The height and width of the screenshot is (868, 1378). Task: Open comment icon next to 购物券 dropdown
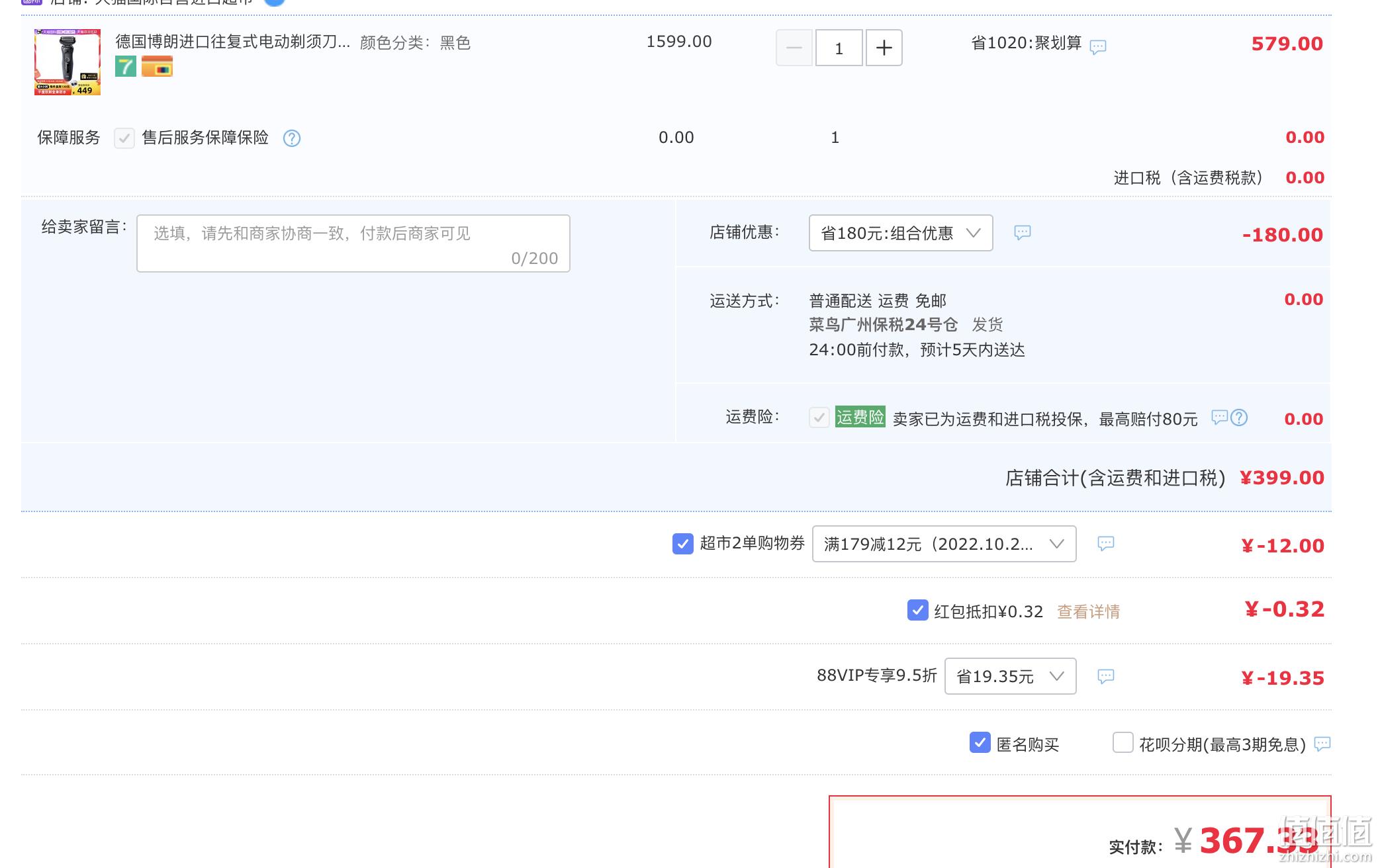(1106, 543)
